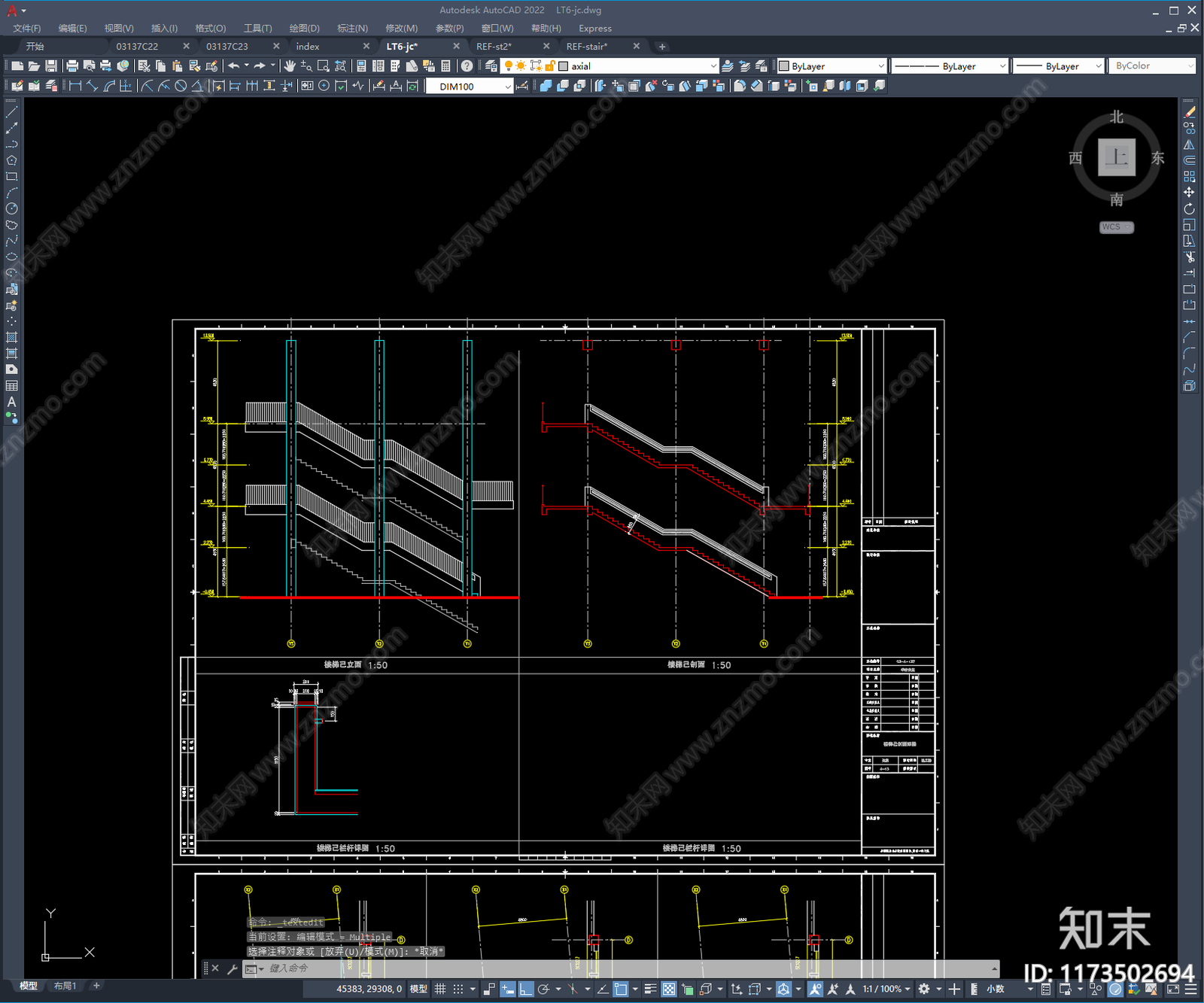Toggle drawing grid display in status bar

pos(440,989)
